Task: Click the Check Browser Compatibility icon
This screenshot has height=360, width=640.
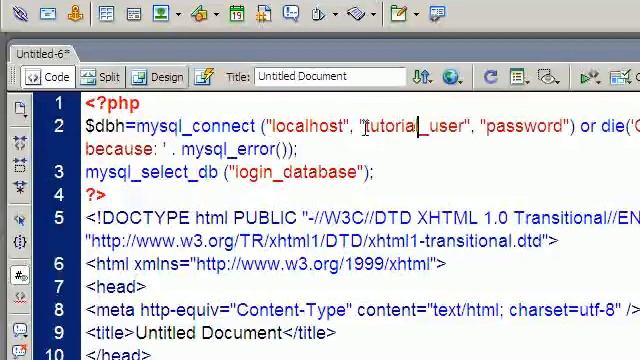Action: (x=621, y=77)
